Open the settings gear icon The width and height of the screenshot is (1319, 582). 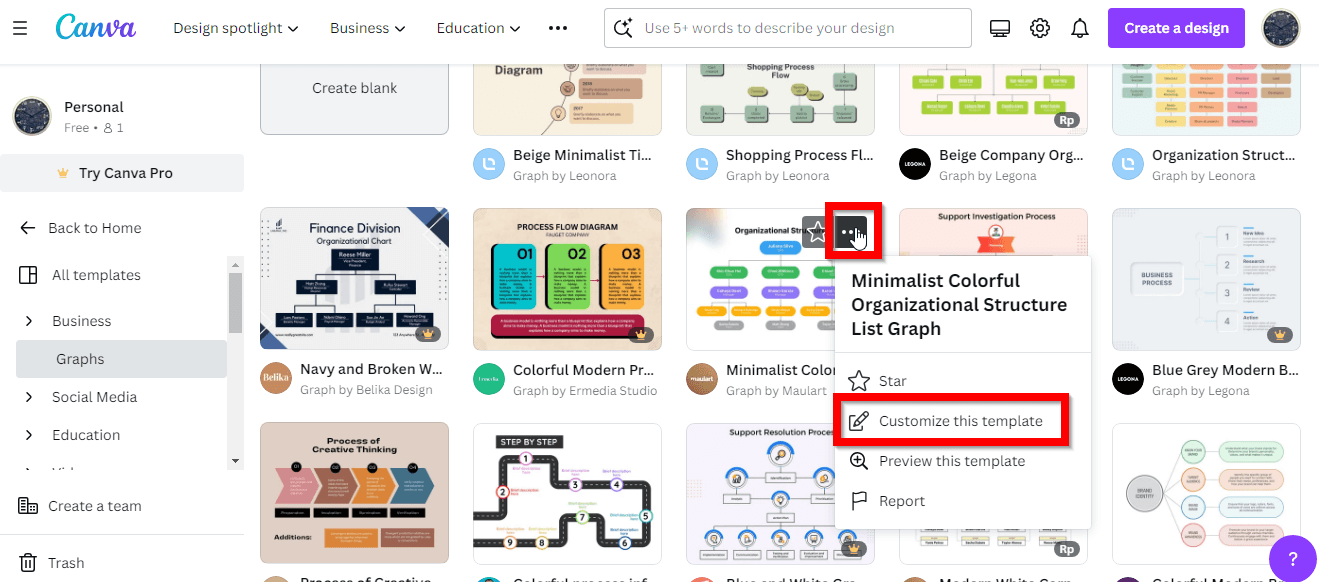click(x=1040, y=28)
